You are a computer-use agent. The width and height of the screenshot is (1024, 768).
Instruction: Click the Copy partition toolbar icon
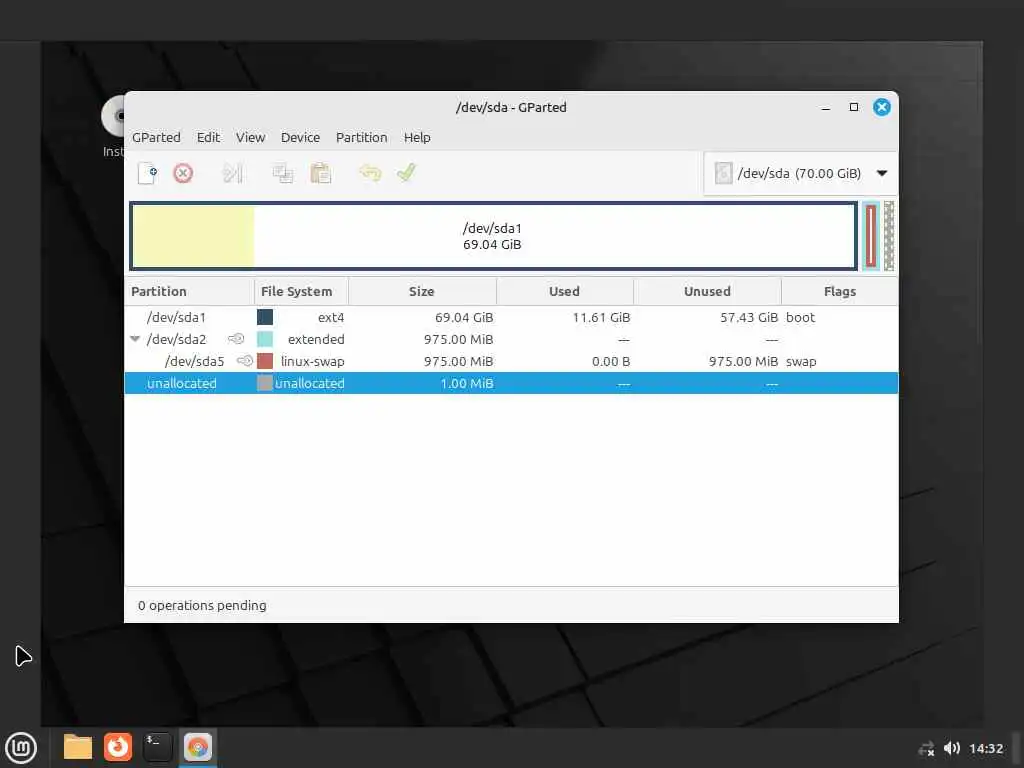[283, 173]
